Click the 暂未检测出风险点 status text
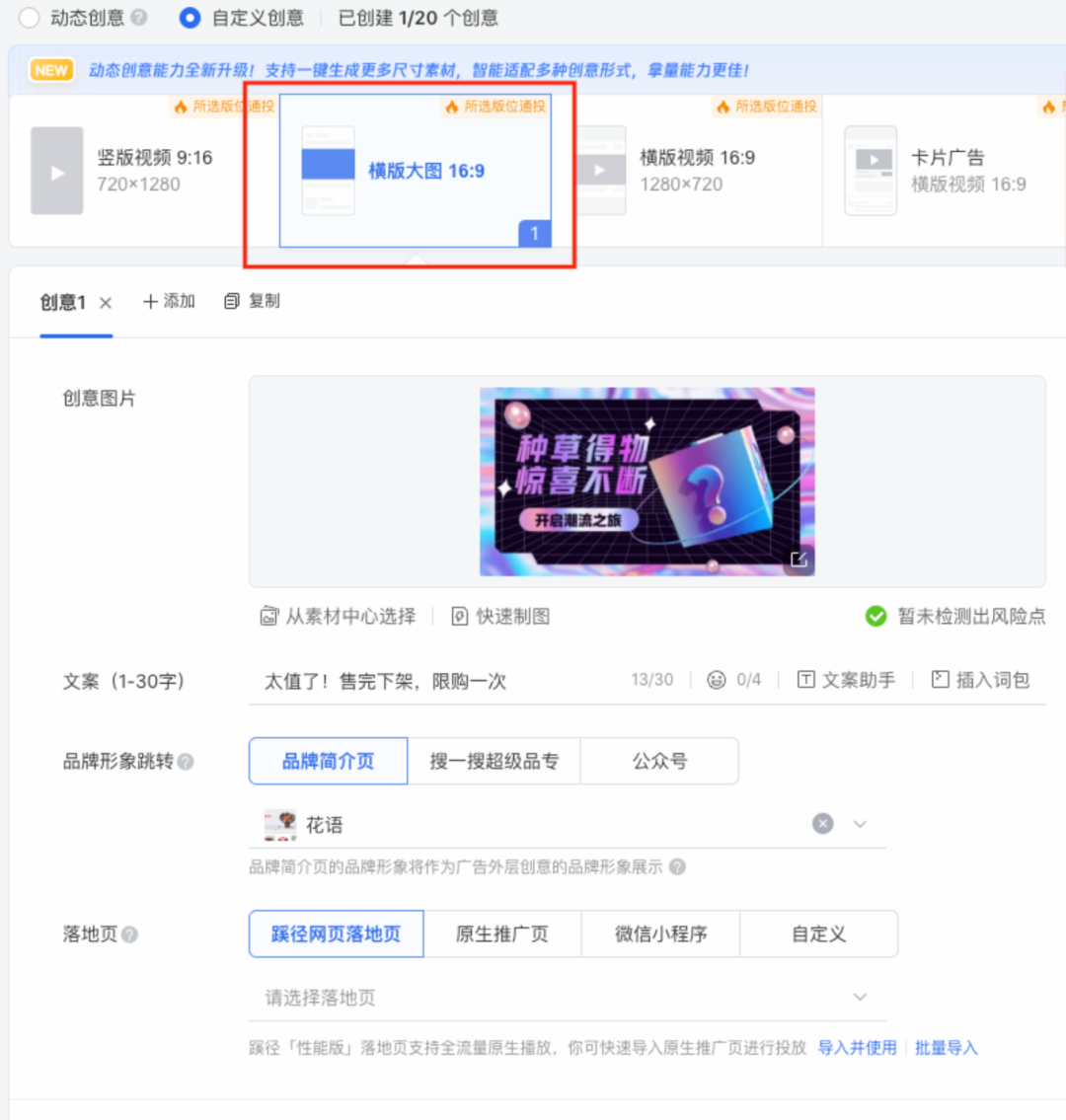Viewport: 1066px width, 1120px height. point(971,616)
